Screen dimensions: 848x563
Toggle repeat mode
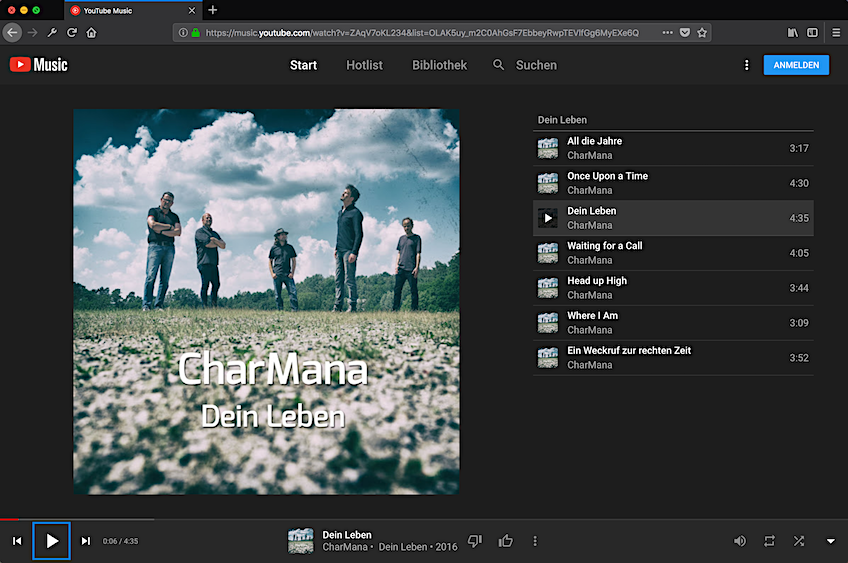coord(769,541)
